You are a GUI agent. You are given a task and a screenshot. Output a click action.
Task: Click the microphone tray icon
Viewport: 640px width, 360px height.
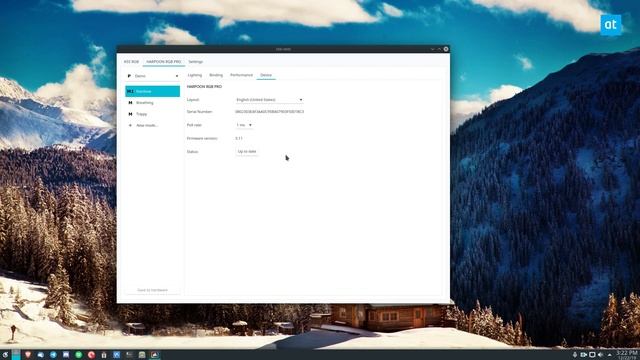[x=575, y=355]
